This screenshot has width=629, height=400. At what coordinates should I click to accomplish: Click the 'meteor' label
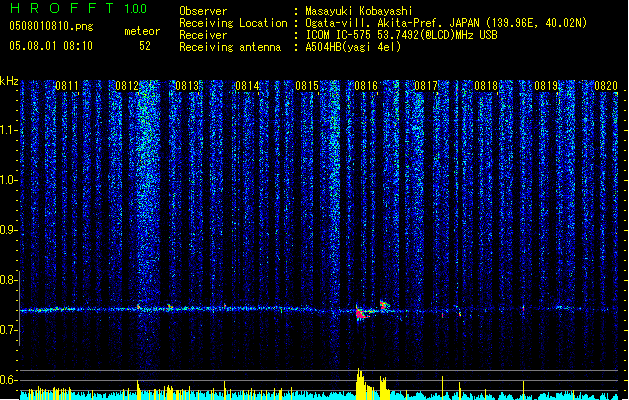pyautogui.click(x=142, y=31)
